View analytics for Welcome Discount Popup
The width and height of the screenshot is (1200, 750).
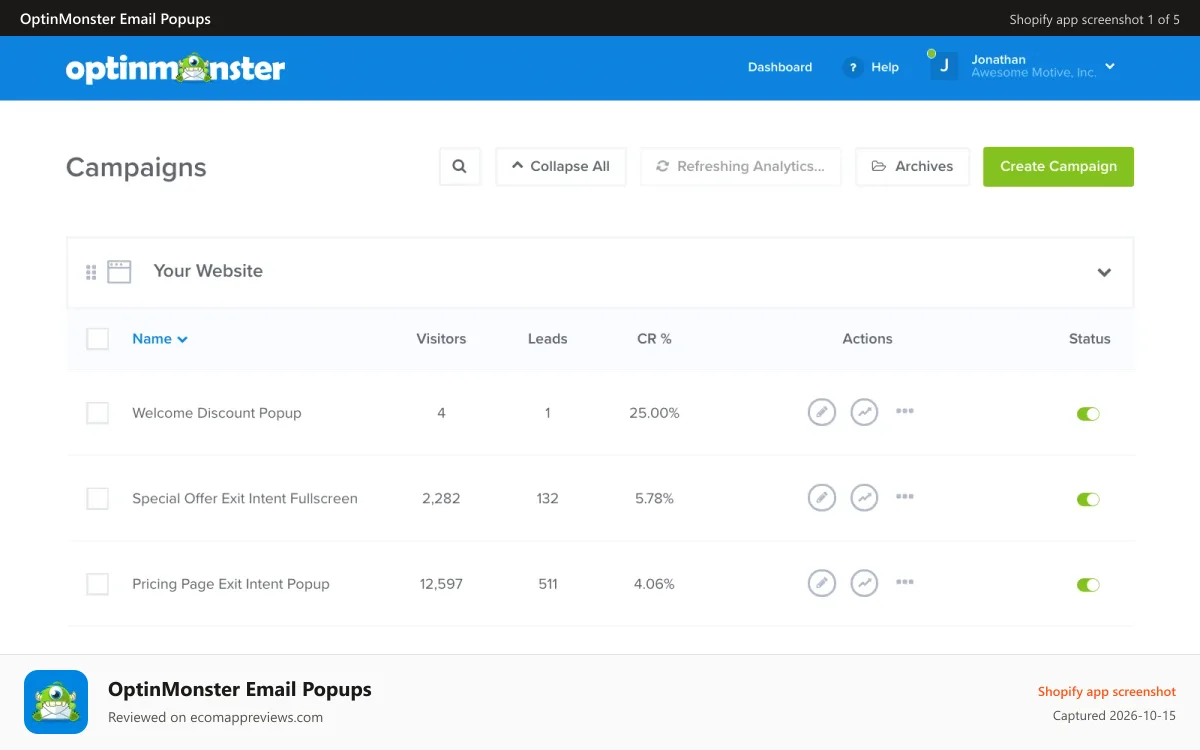click(x=864, y=412)
